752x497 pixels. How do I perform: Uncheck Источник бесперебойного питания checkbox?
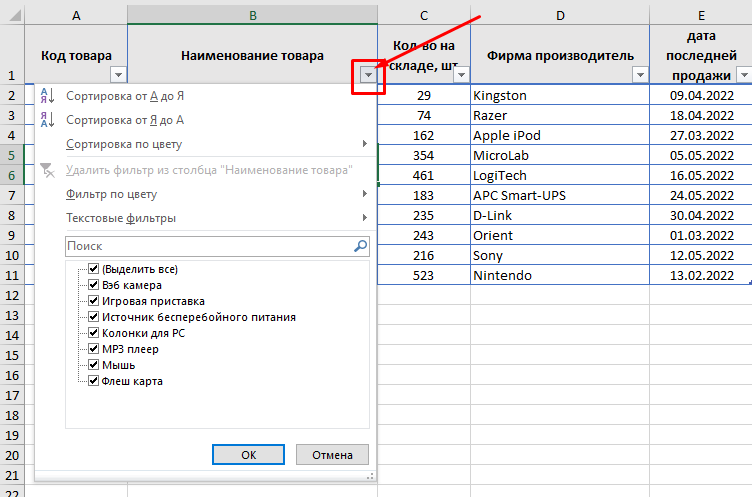click(94, 317)
